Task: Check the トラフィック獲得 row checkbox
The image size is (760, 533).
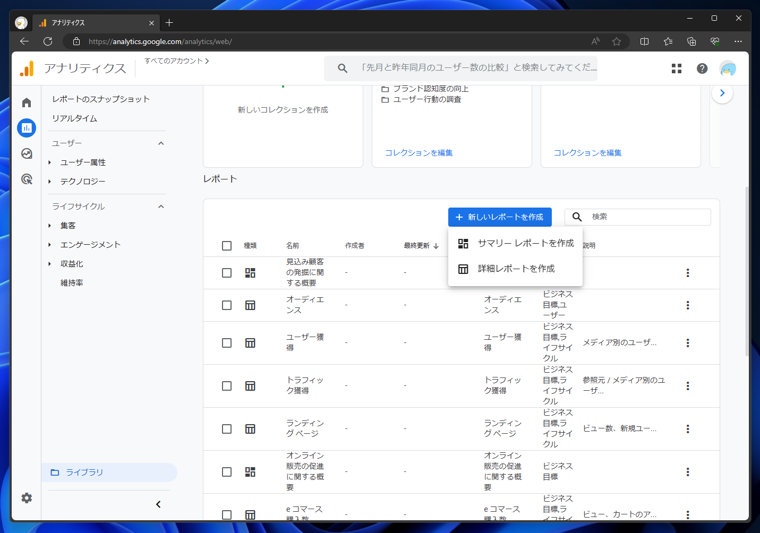Action: pos(226,386)
